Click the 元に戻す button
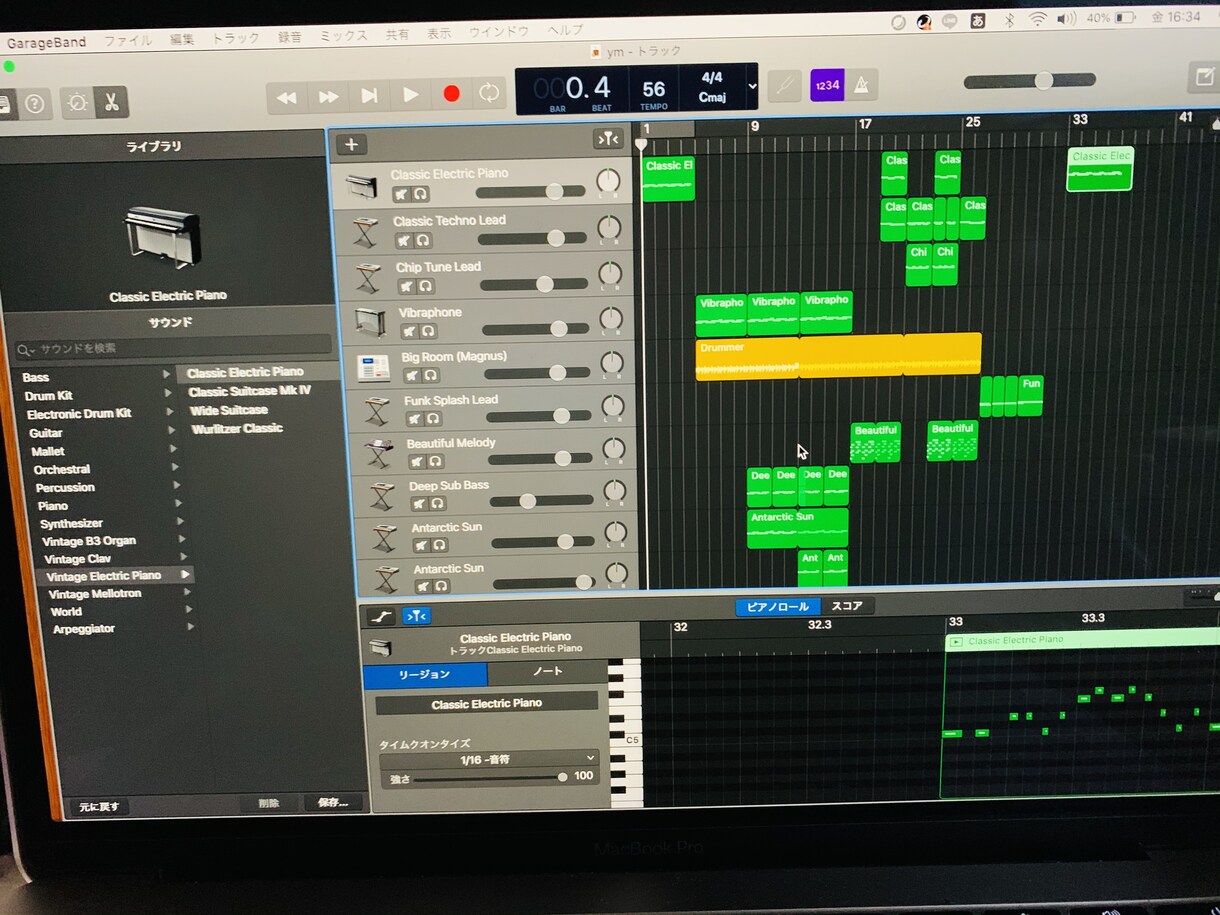The image size is (1220, 915). [99, 807]
